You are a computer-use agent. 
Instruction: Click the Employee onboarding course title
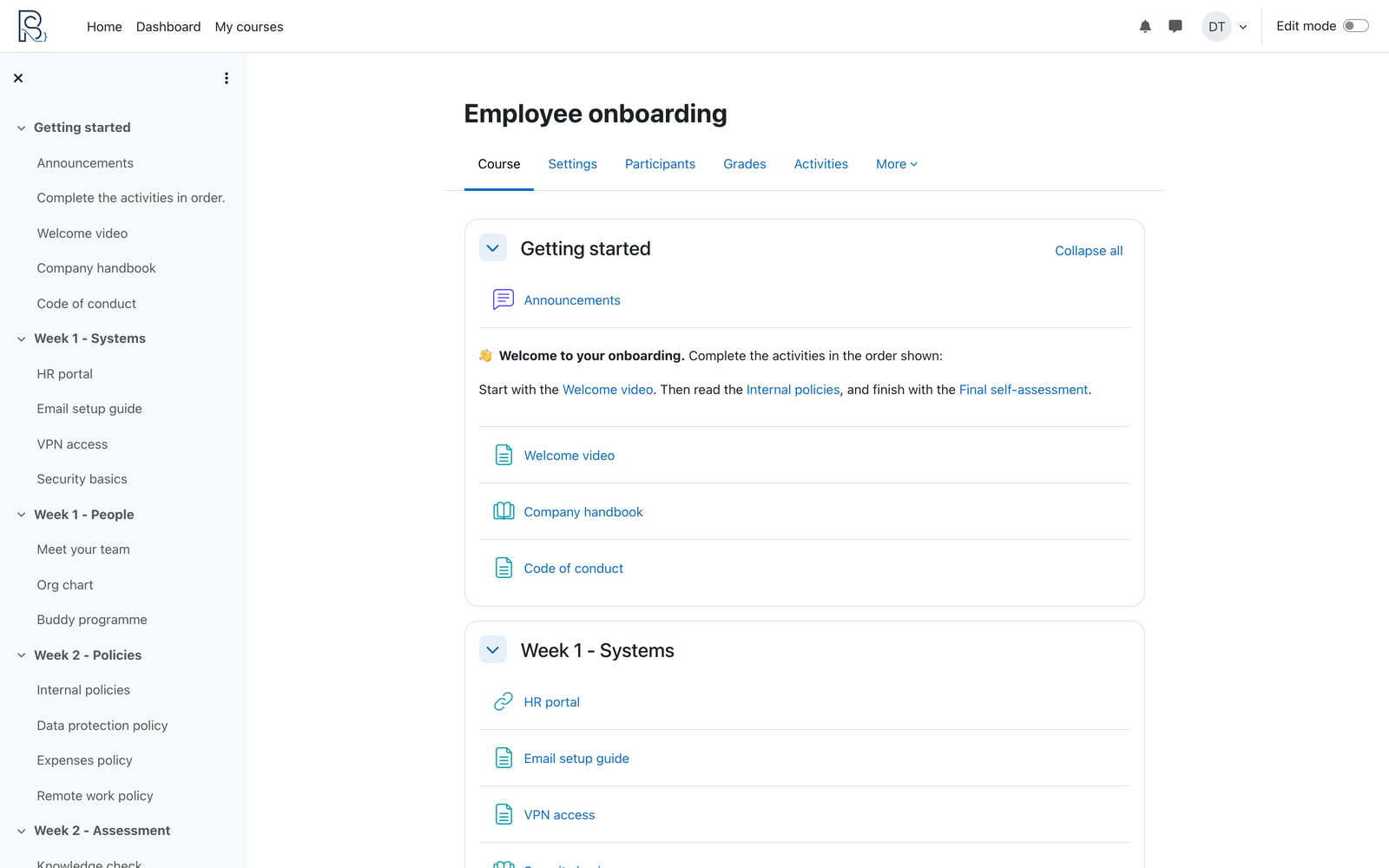point(596,114)
